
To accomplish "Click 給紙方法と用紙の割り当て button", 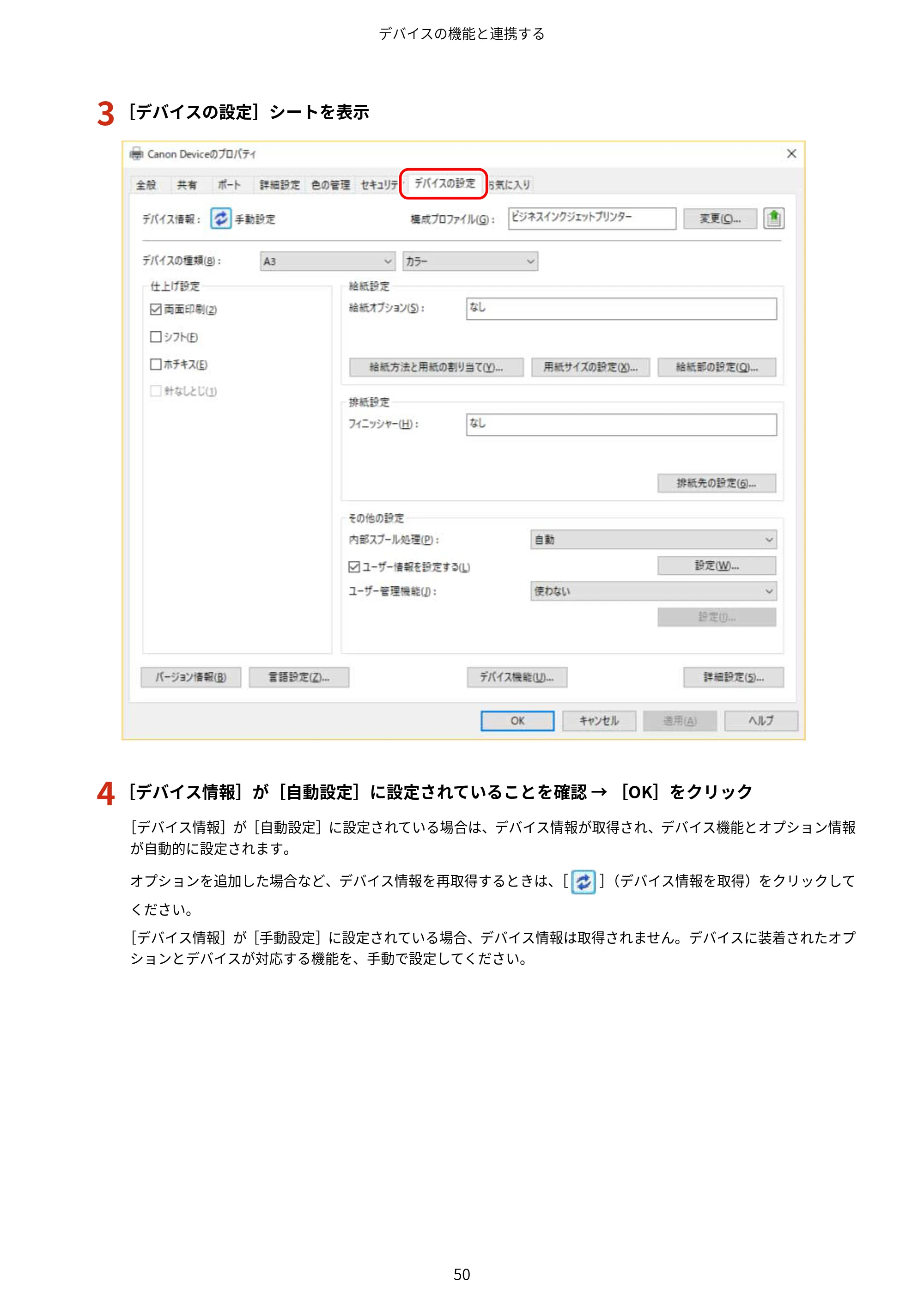I will (x=436, y=367).
